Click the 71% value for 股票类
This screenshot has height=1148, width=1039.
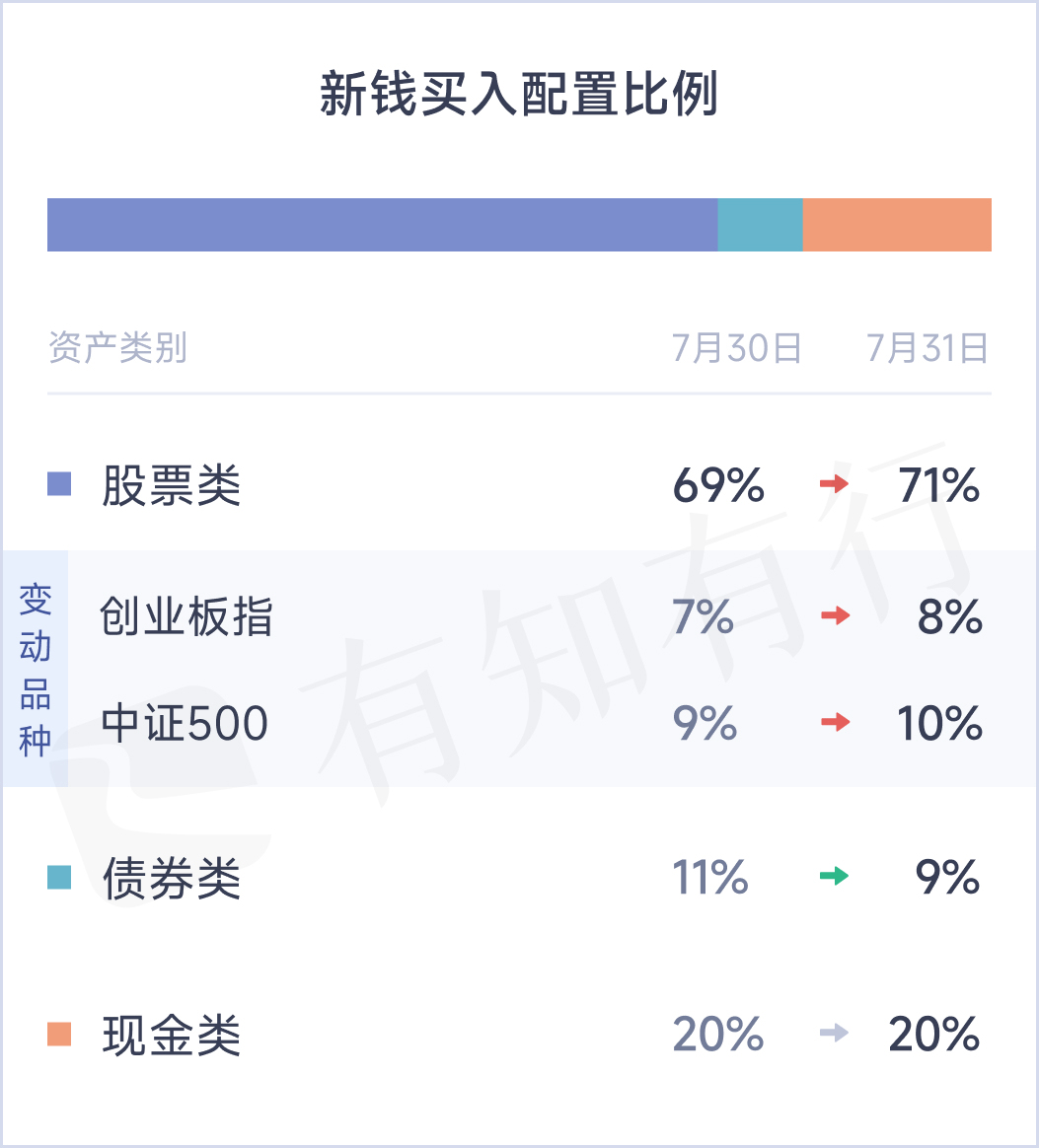click(938, 485)
